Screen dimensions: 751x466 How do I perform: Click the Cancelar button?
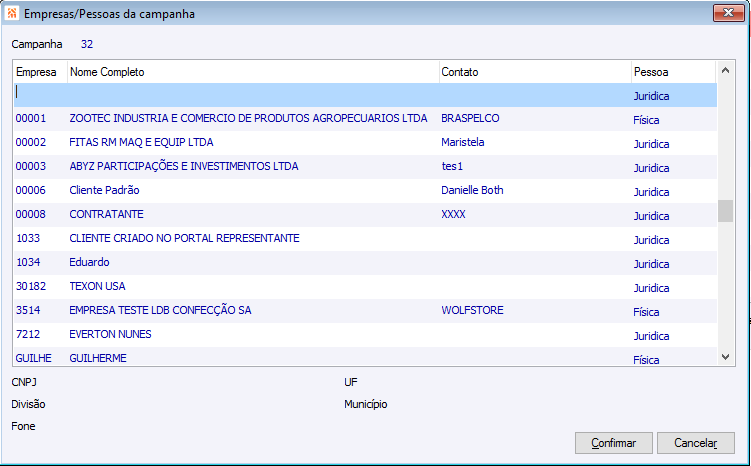[695, 443]
